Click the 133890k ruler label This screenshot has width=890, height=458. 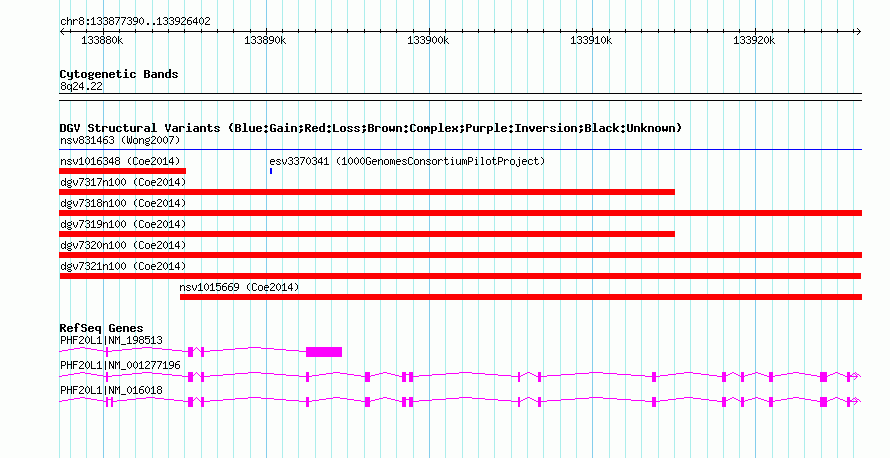[x=265, y=40]
